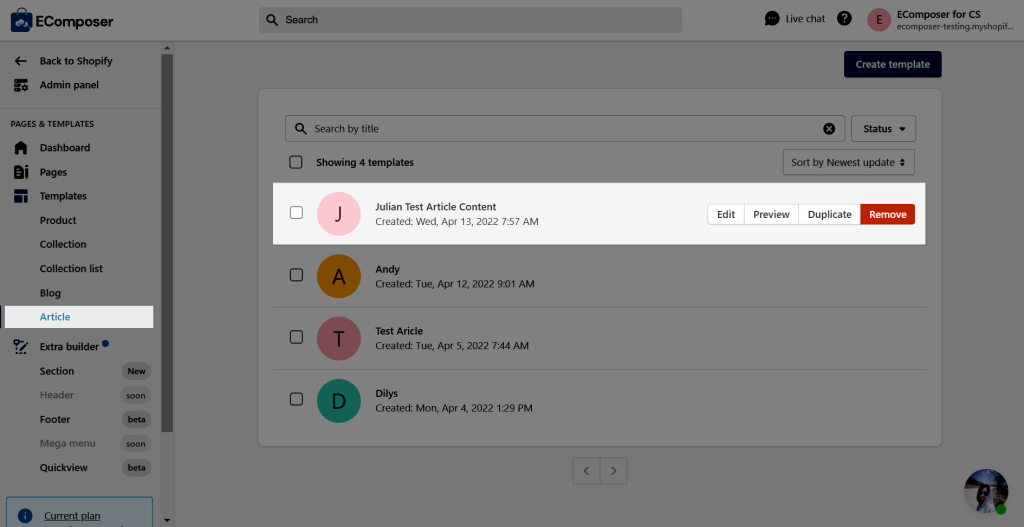Click the sidebar scrollbar down arrow
Viewport: 1024px width, 527px height.
167,520
